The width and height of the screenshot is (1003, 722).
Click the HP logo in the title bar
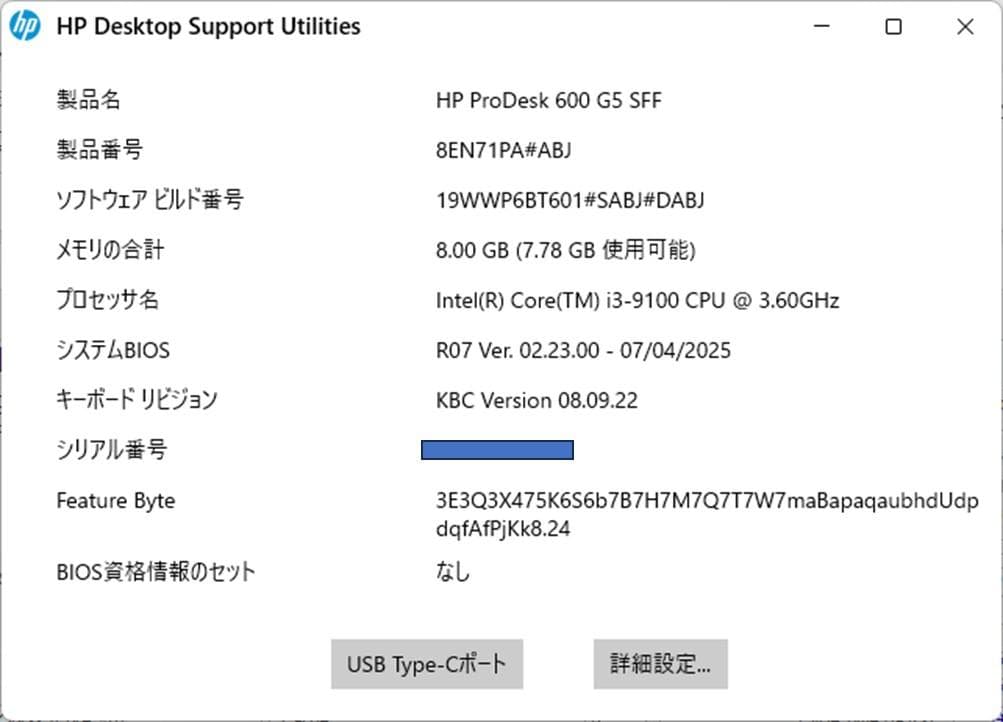coord(23,25)
